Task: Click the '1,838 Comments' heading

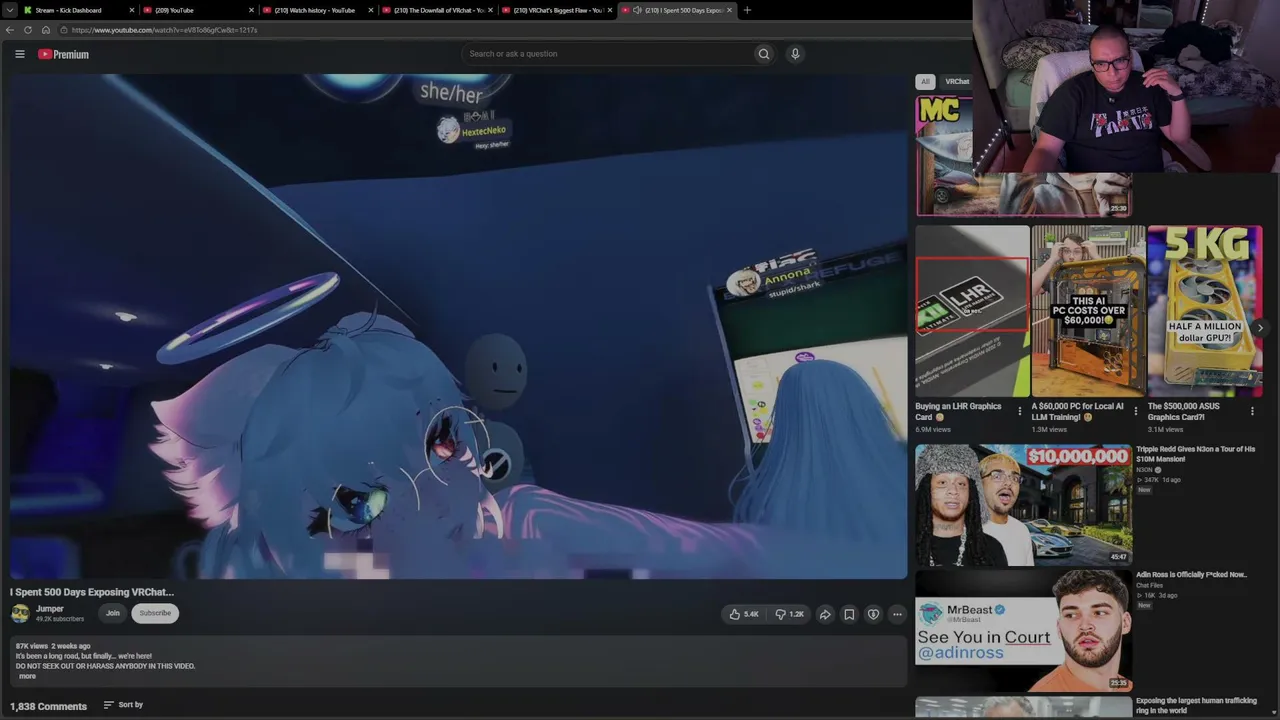Action: (48, 706)
